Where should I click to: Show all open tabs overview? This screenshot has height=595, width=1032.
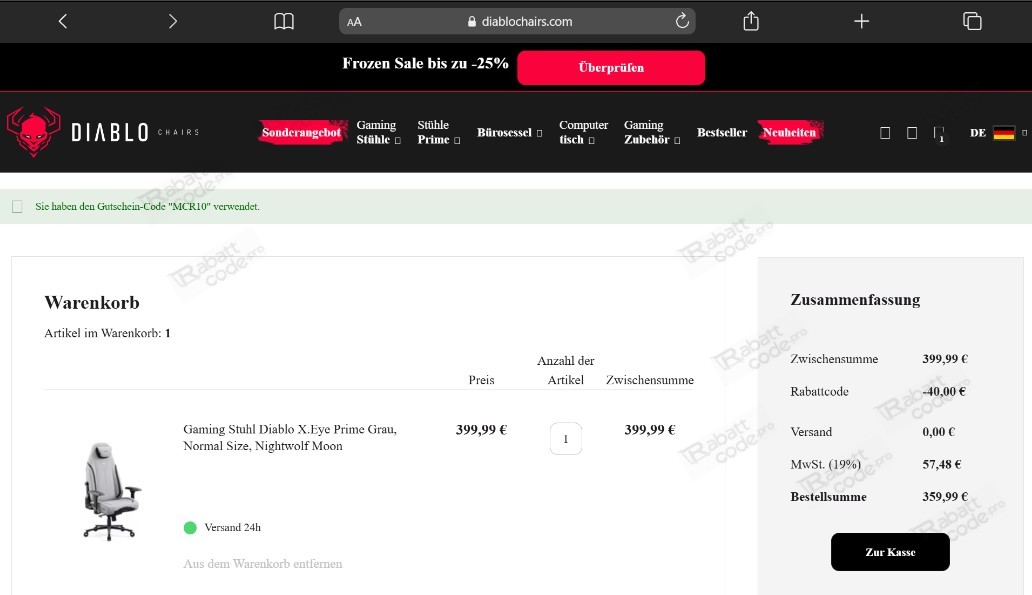tap(971, 21)
